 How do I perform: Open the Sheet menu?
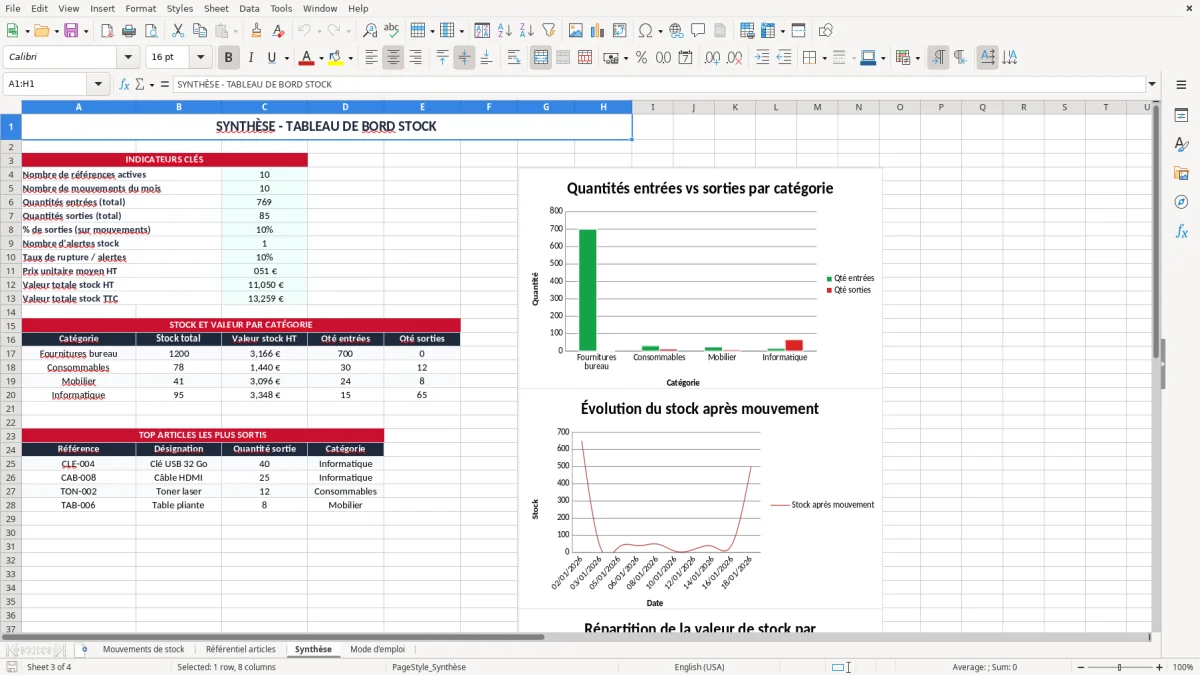pos(216,8)
